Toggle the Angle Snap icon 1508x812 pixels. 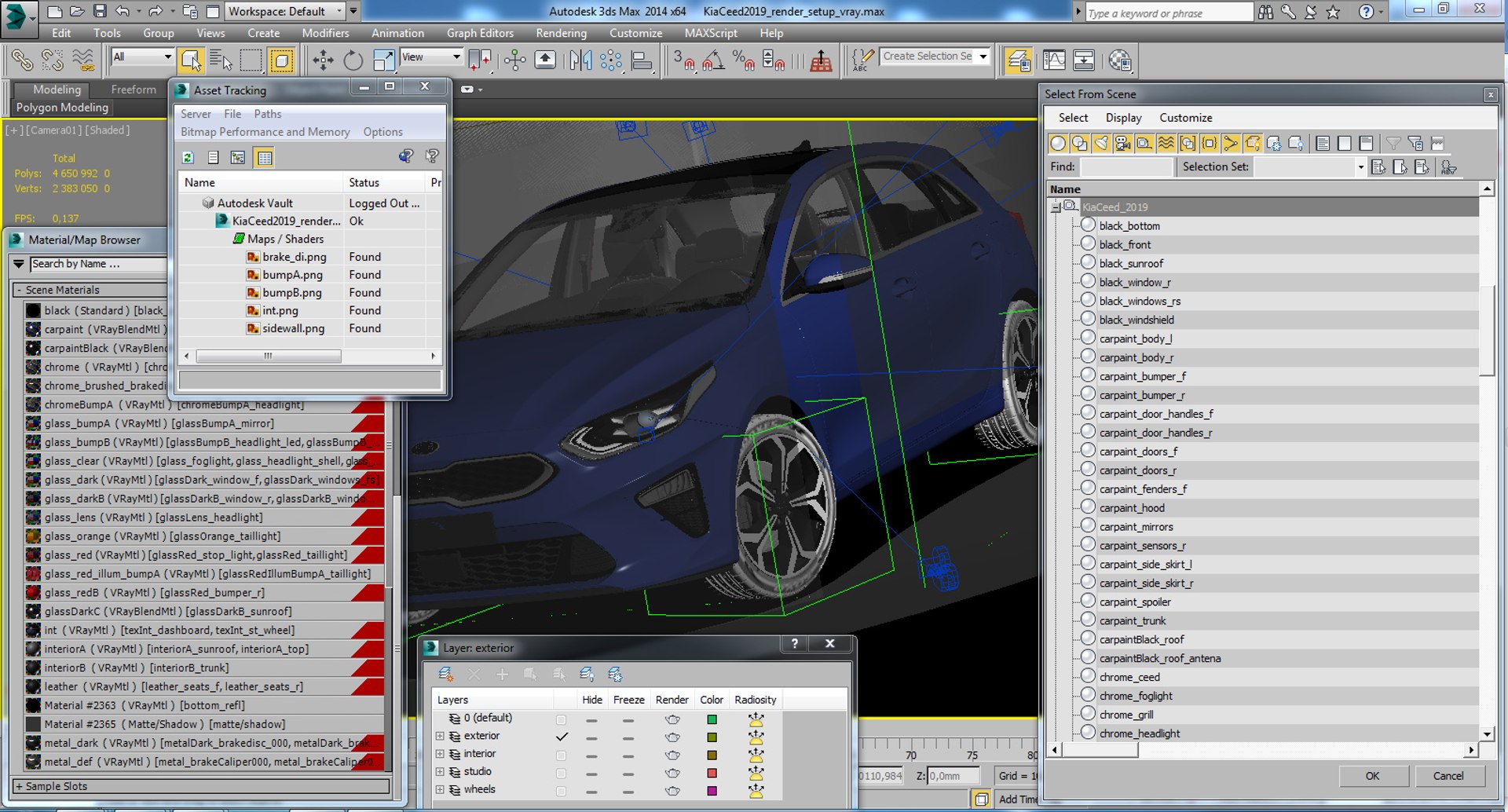tap(713, 60)
